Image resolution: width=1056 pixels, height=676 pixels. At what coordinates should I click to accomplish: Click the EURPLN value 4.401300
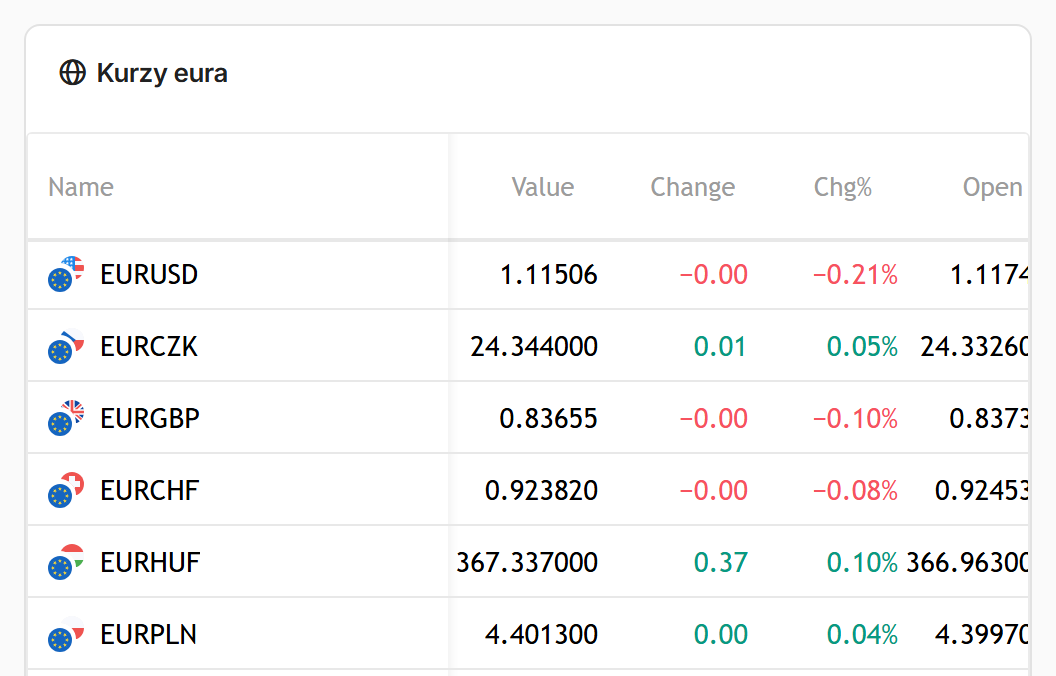pos(541,635)
